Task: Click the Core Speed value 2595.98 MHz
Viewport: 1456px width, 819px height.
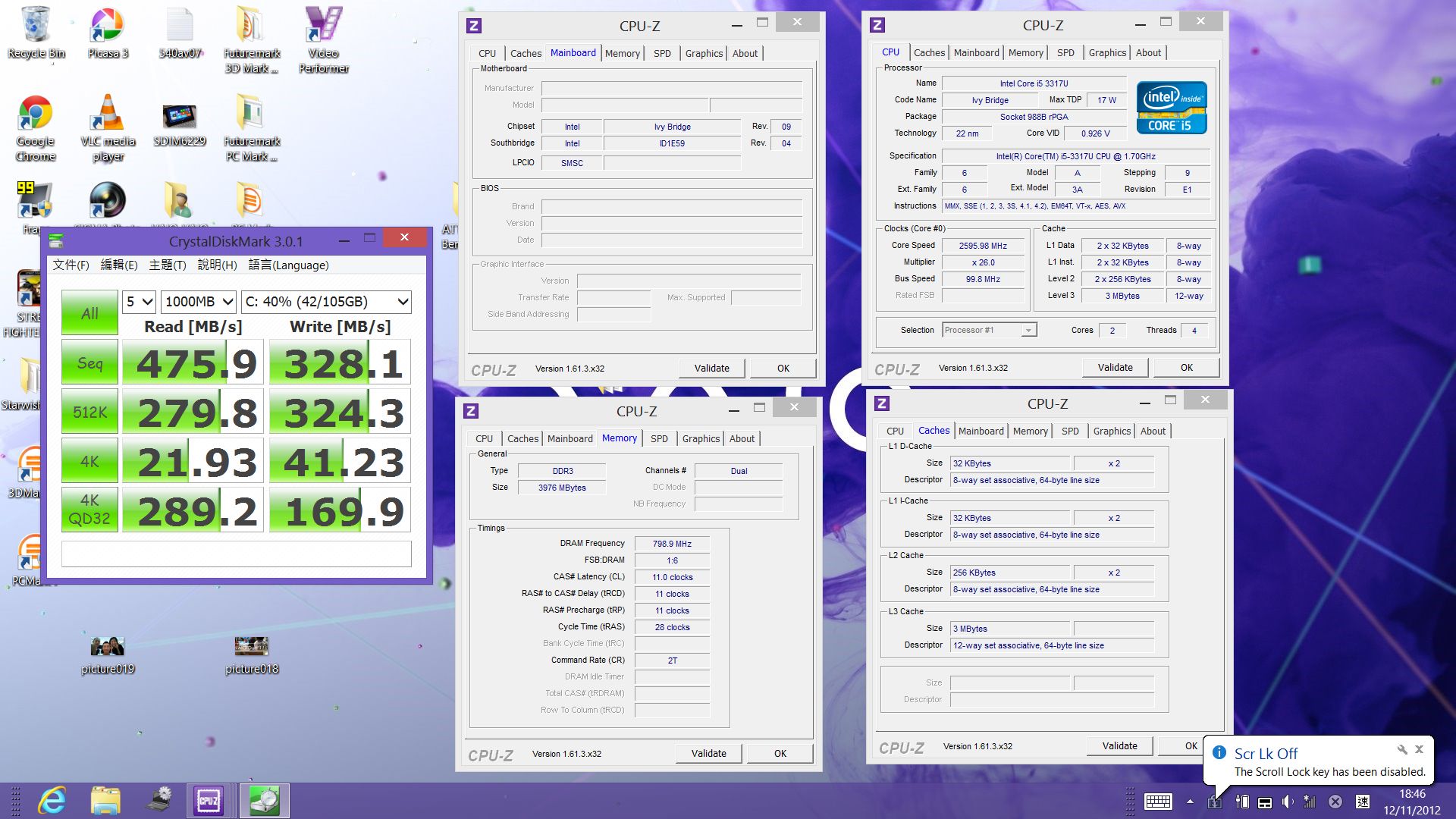Action: 983,246
